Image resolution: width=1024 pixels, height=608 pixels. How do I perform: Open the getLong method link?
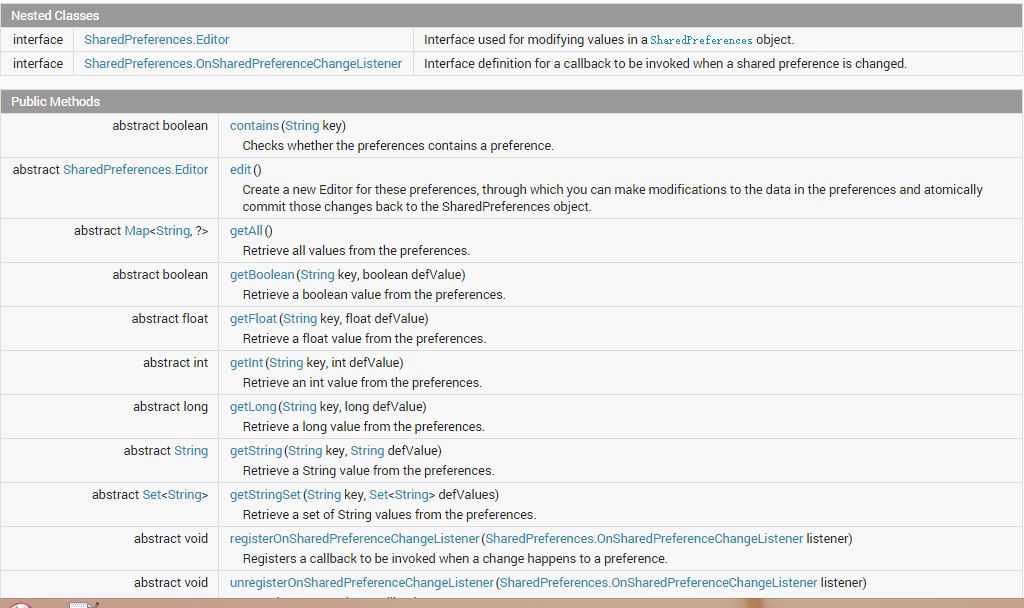pos(253,407)
